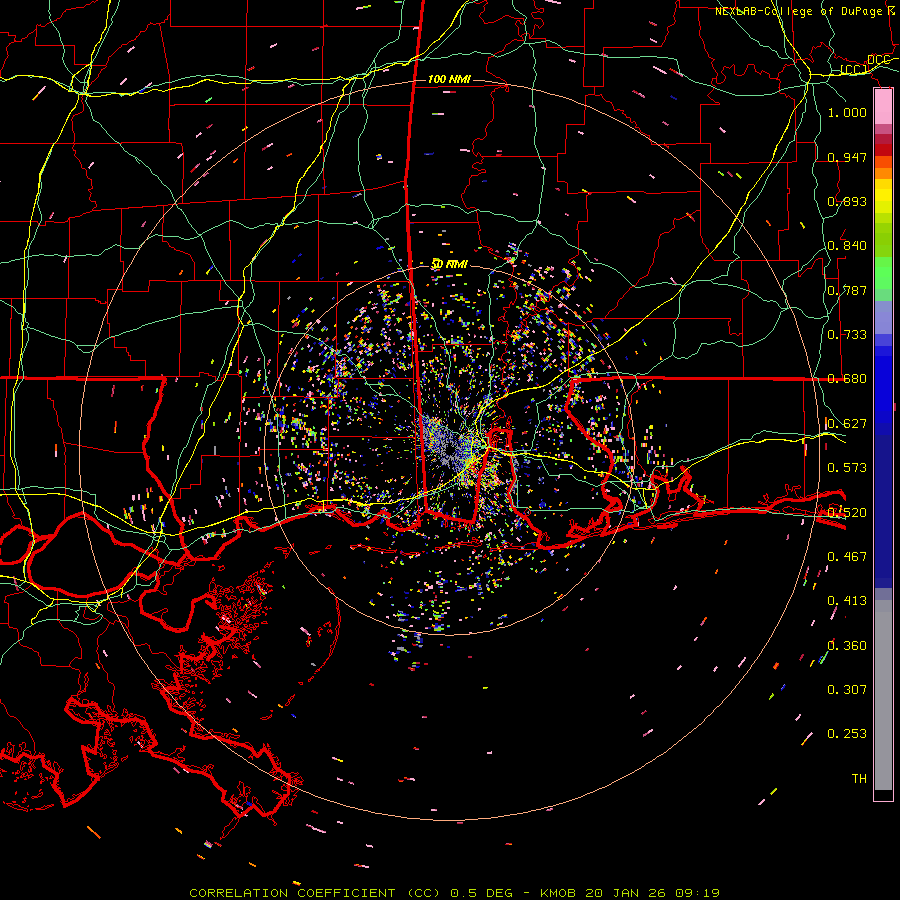Click the 0.840 scale label
Image resolution: width=900 pixels, height=900 pixels.
click(847, 246)
